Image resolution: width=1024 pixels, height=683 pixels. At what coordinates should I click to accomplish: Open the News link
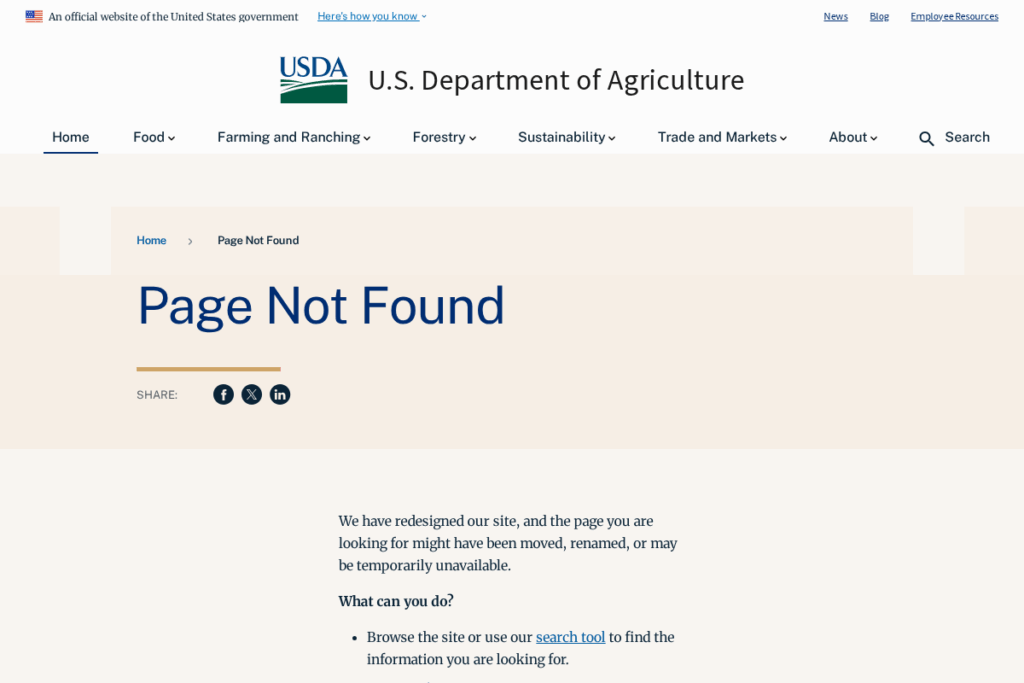click(x=835, y=16)
